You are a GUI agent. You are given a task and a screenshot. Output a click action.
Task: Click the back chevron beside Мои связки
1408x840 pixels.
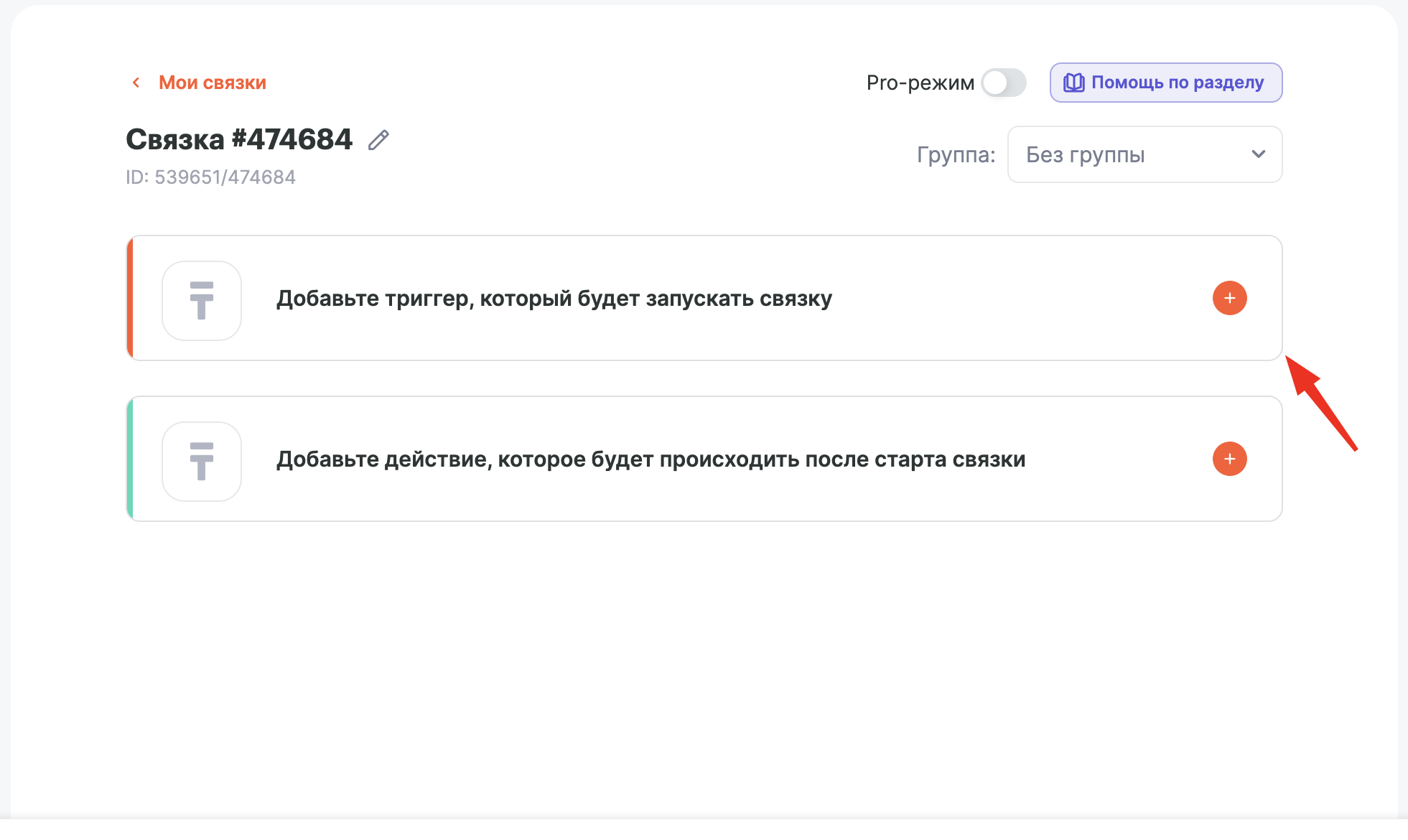136,83
